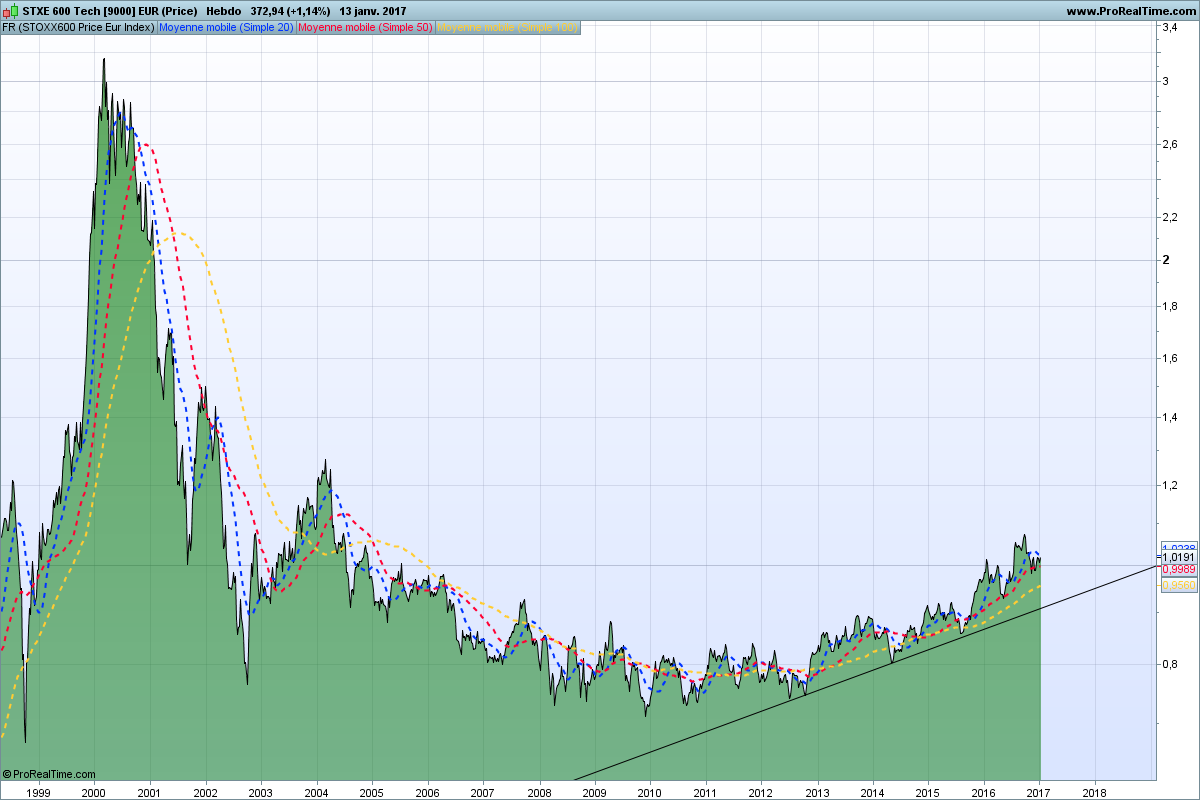
Task: Open the Moyenne mobile (Simple 100) legend label
Action: tap(508, 27)
